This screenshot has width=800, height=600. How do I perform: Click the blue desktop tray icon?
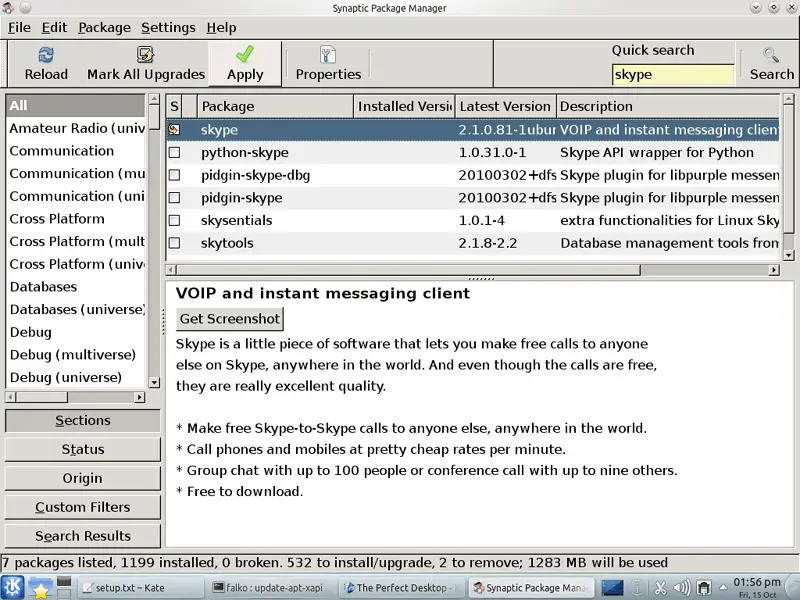(x=612, y=588)
